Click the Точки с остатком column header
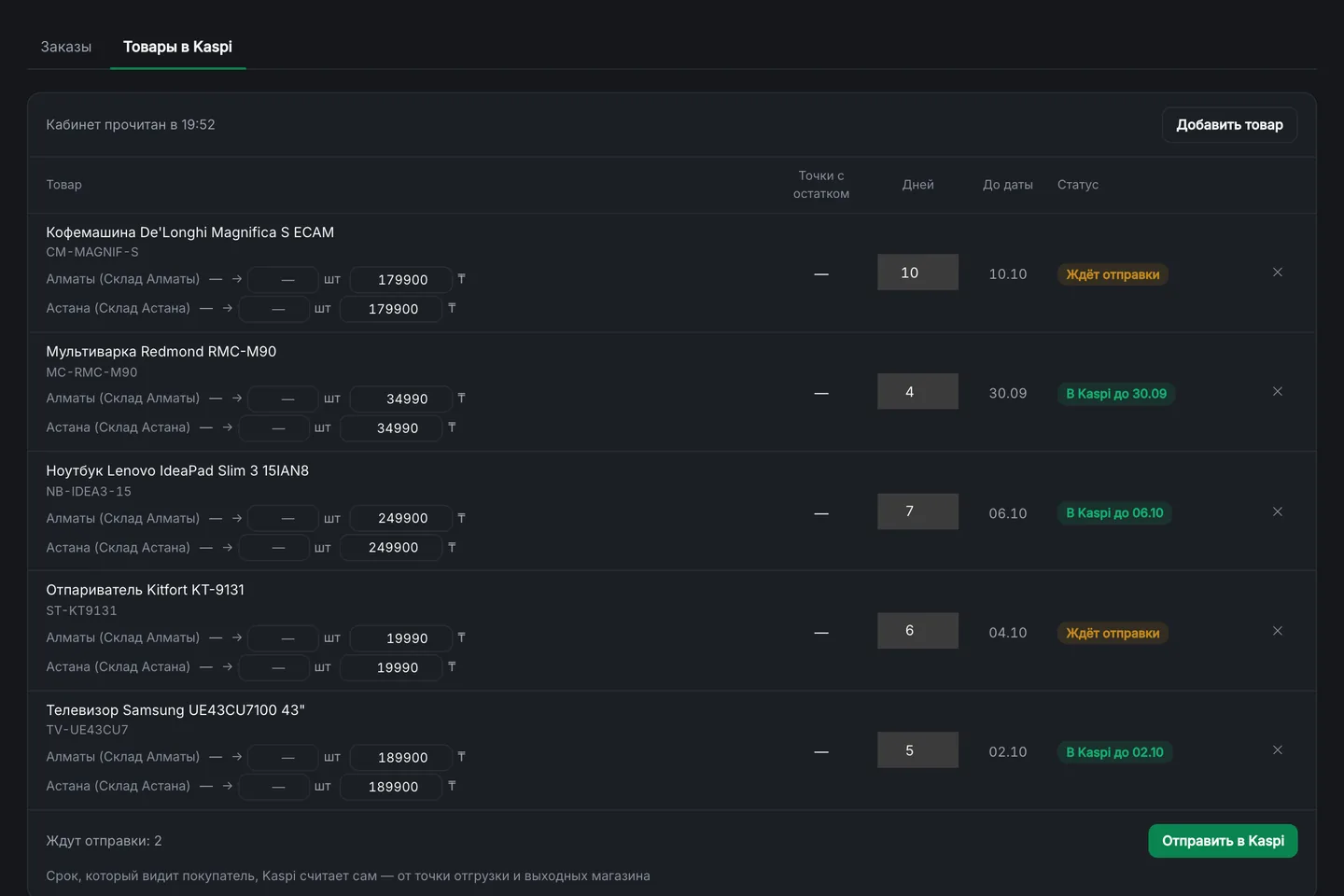Screen dimensions: 1344x896 tap(821, 185)
